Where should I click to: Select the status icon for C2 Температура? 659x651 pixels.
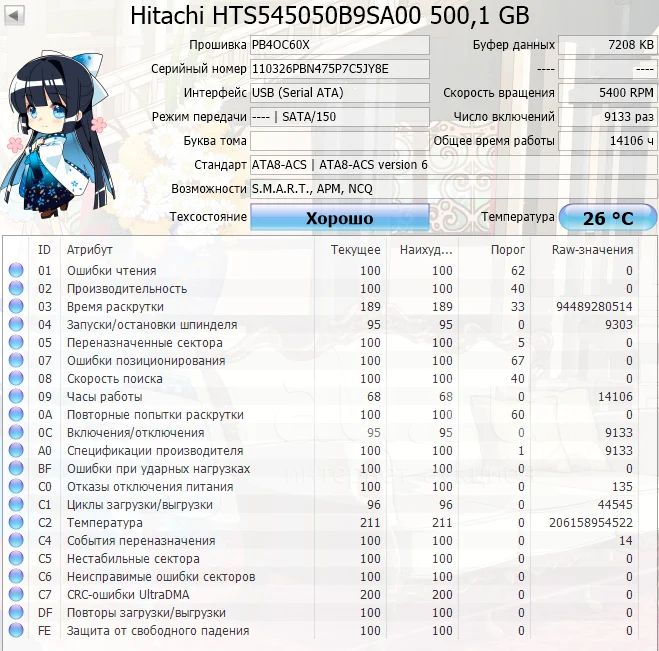click(16, 522)
